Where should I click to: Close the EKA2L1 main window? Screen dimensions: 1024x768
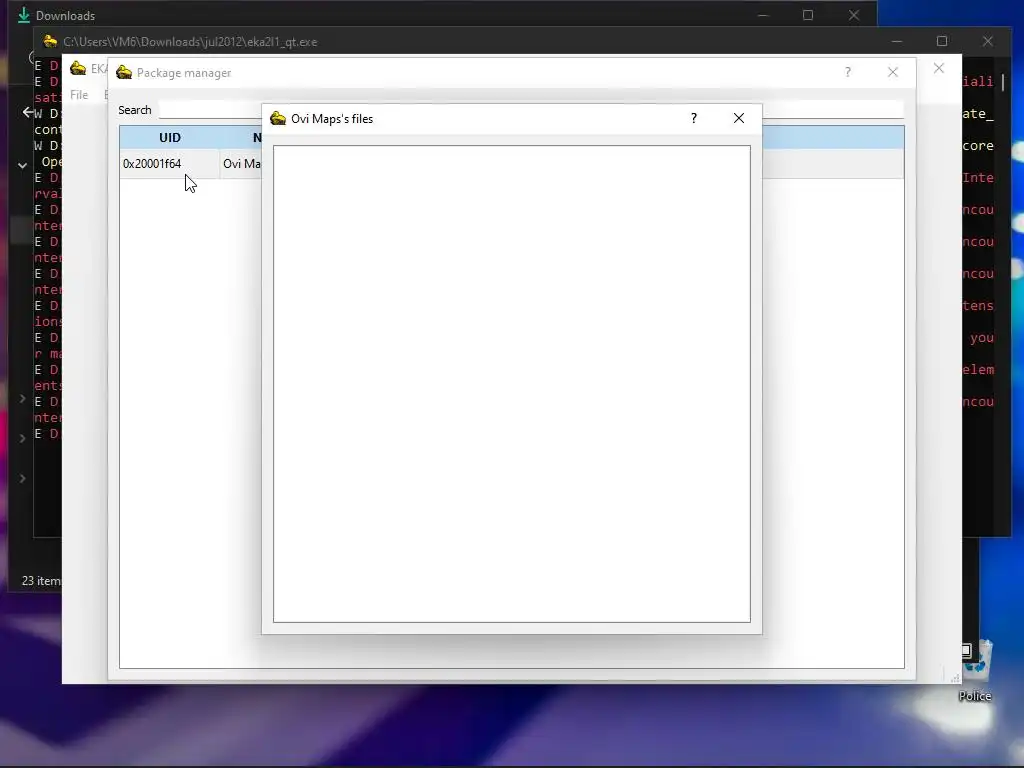938,68
